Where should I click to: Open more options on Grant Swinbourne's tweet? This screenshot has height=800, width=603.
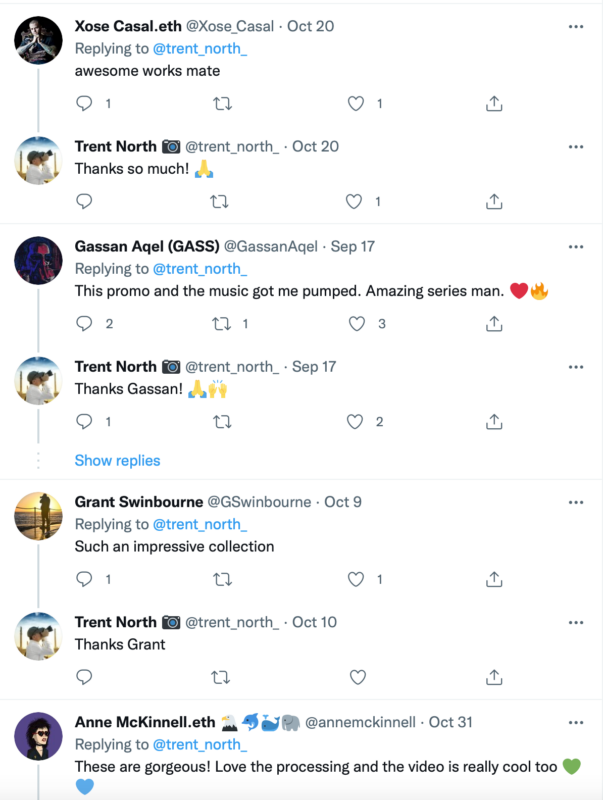tap(576, 502)
